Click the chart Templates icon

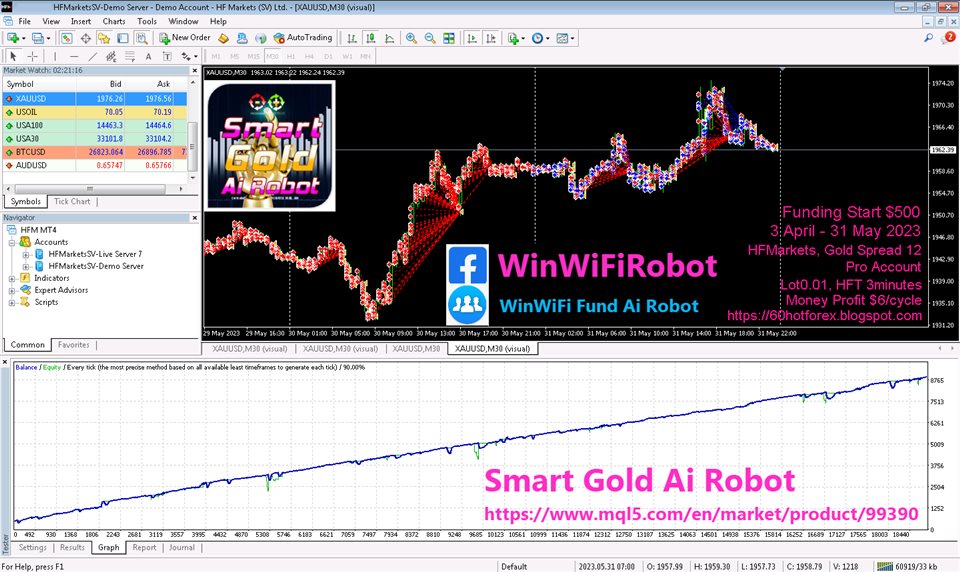[x=562, y=38]
